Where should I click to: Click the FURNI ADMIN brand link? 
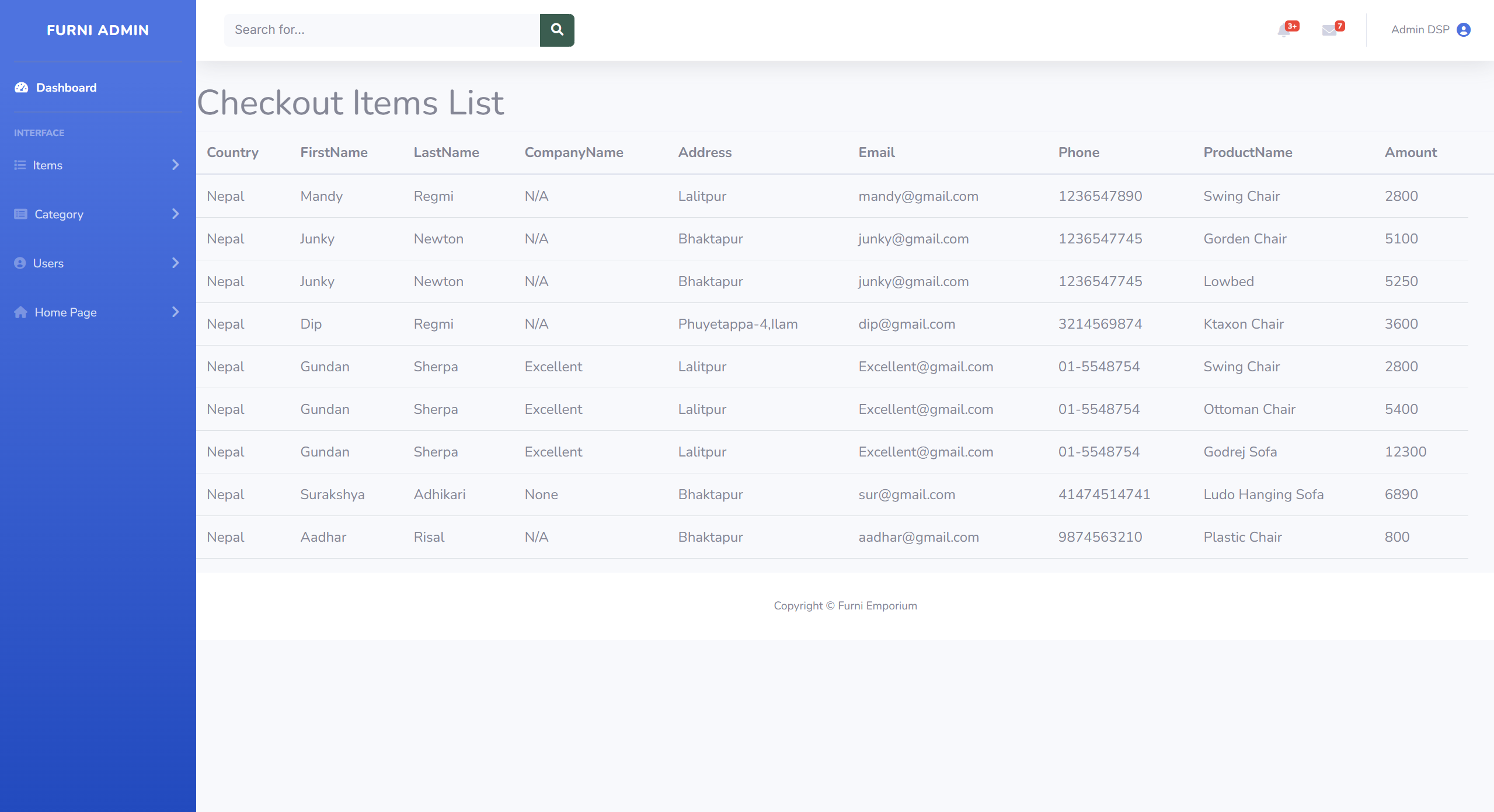pos(97,30)
